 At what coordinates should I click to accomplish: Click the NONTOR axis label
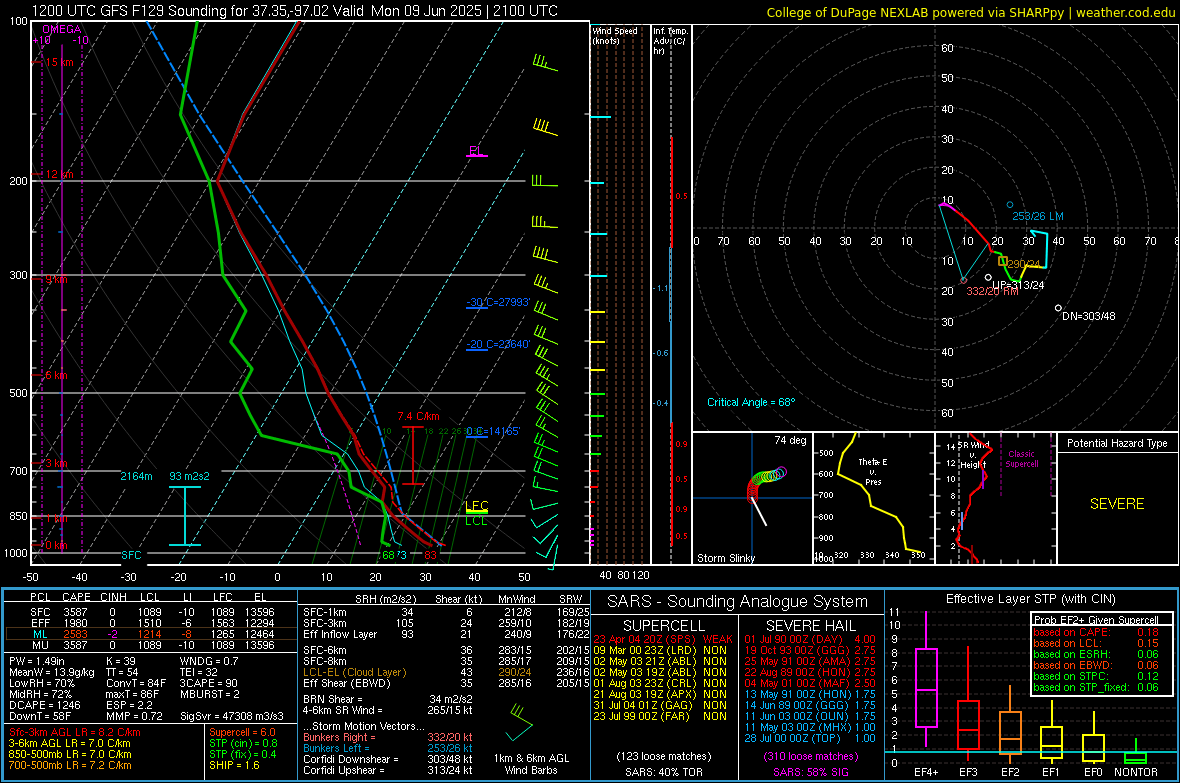[1136, 772]
